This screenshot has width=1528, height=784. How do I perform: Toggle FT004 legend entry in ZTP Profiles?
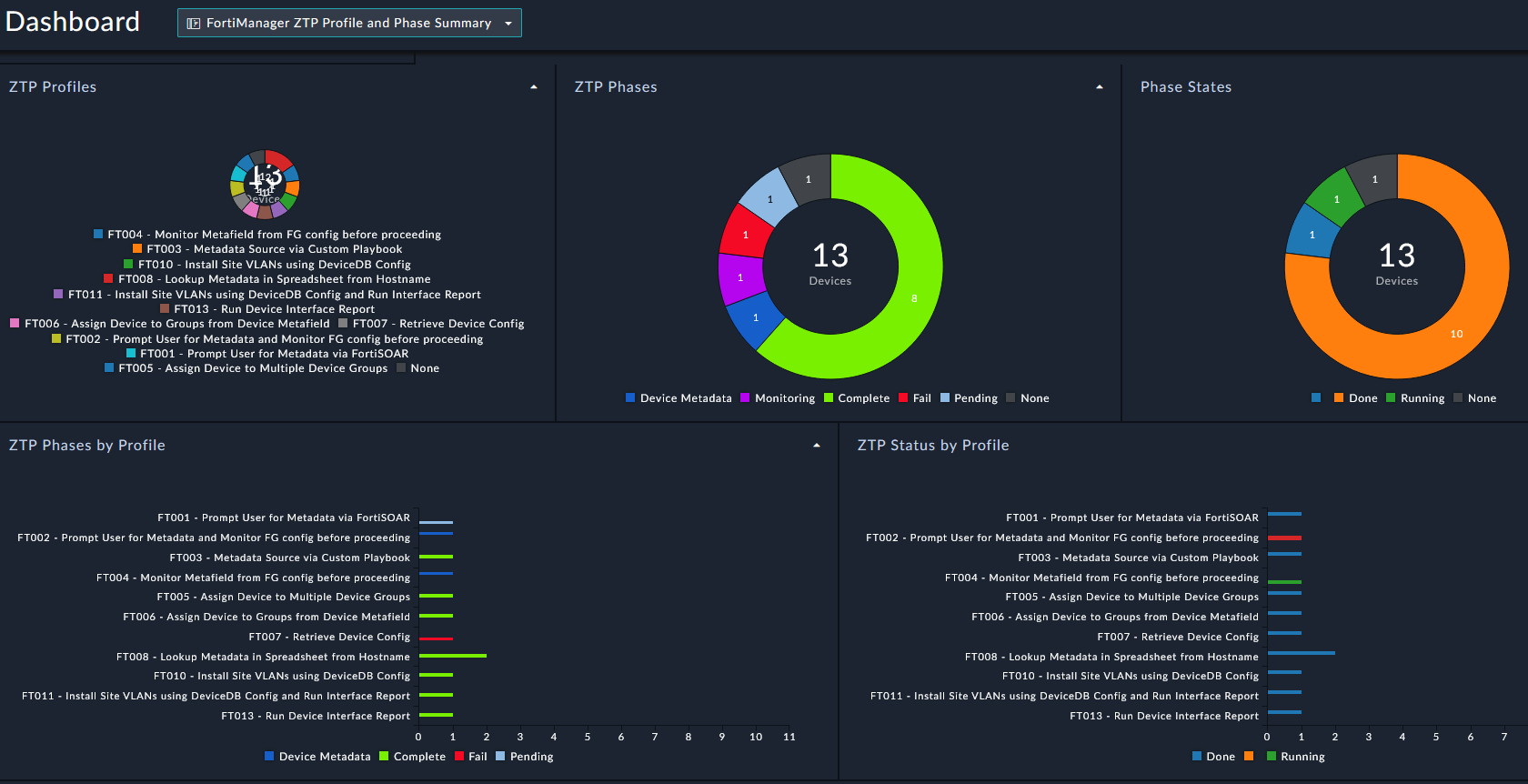(267, 235)
